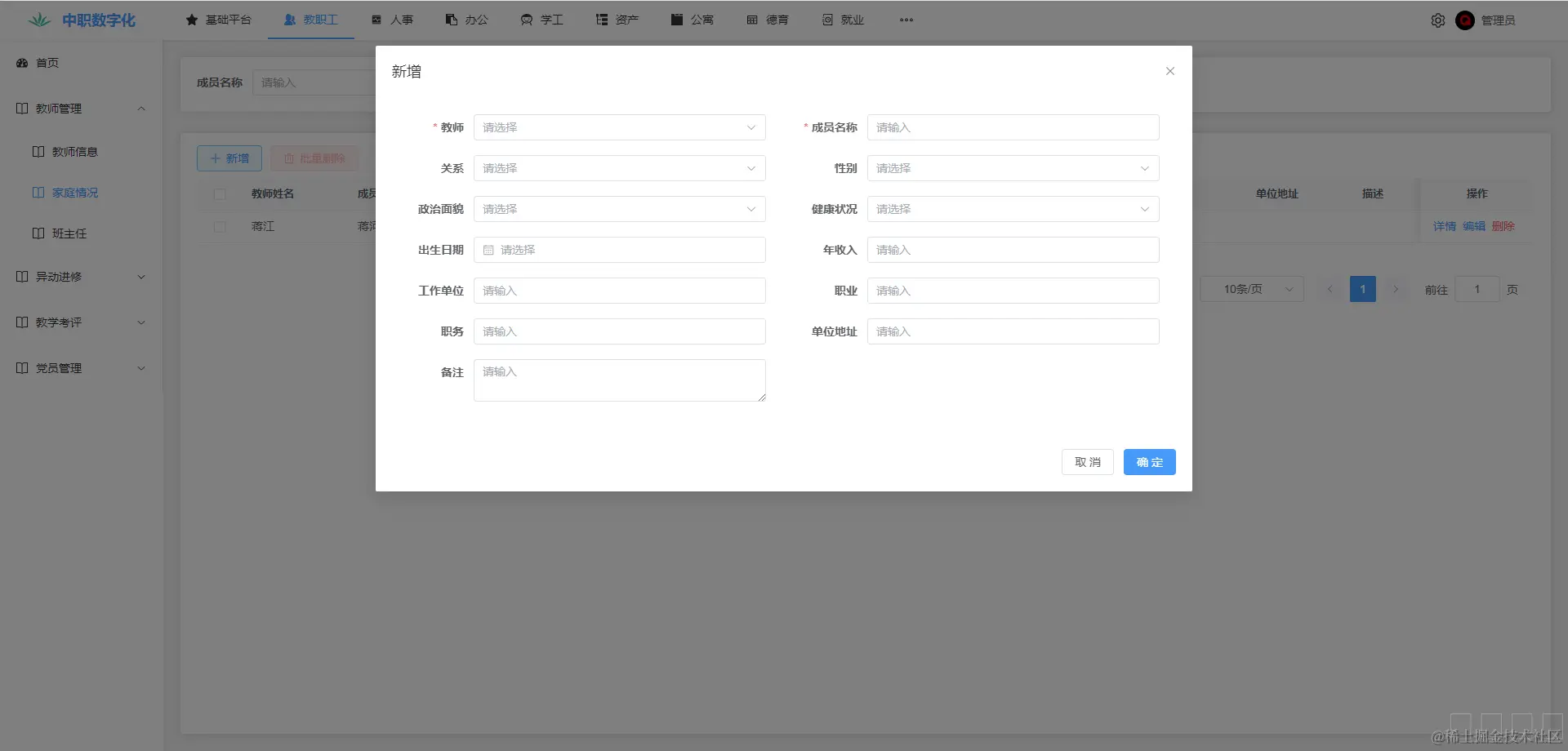This screenshot has height=751, width=1568.
Task: Open the 基础平台 star menu
Action: [219, 20]
